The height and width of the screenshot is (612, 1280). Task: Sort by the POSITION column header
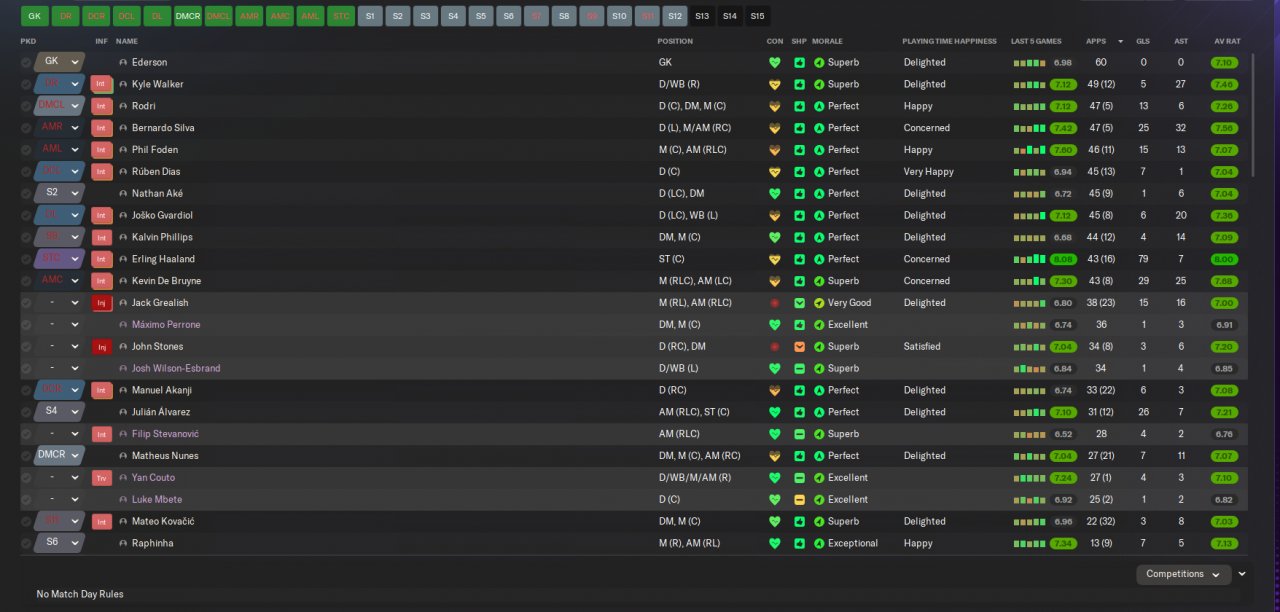675,42
